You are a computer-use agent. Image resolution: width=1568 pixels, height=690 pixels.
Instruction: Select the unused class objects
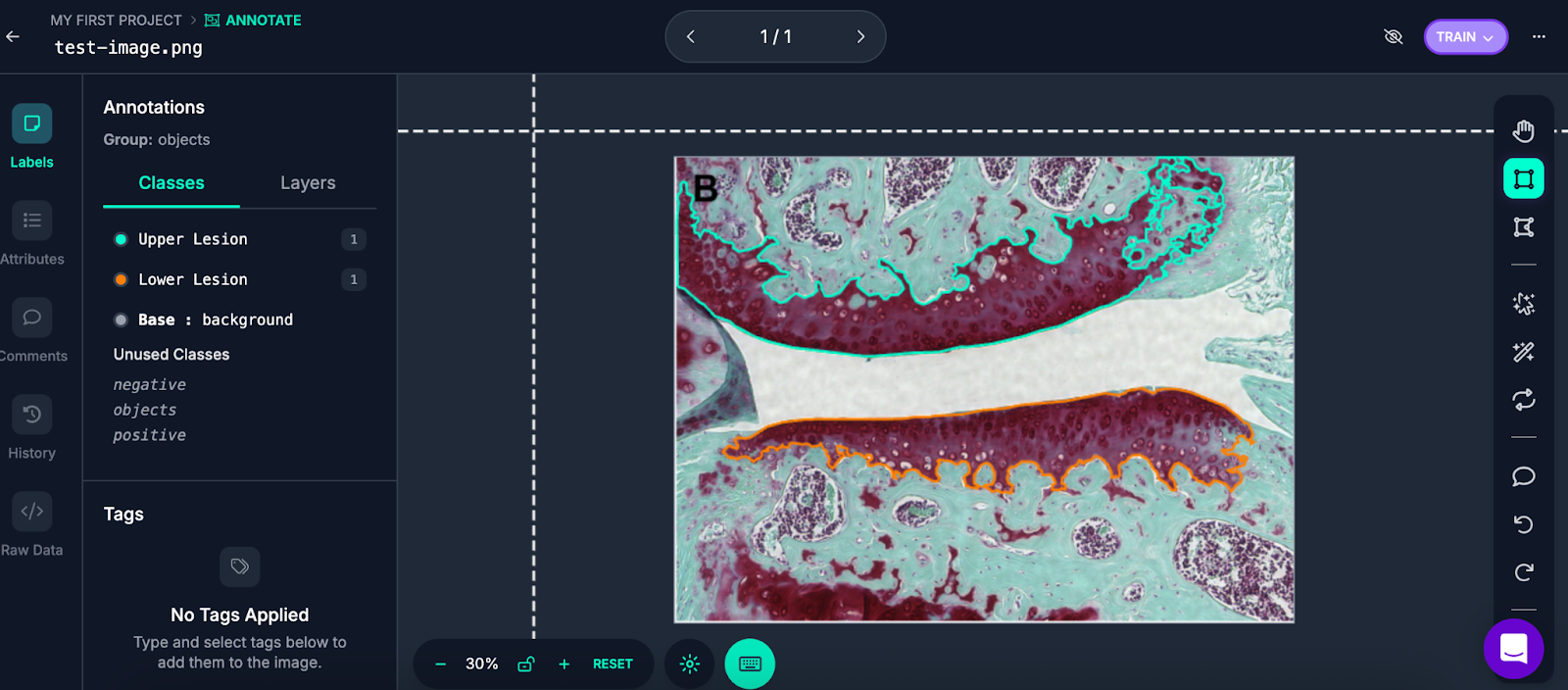145,410
